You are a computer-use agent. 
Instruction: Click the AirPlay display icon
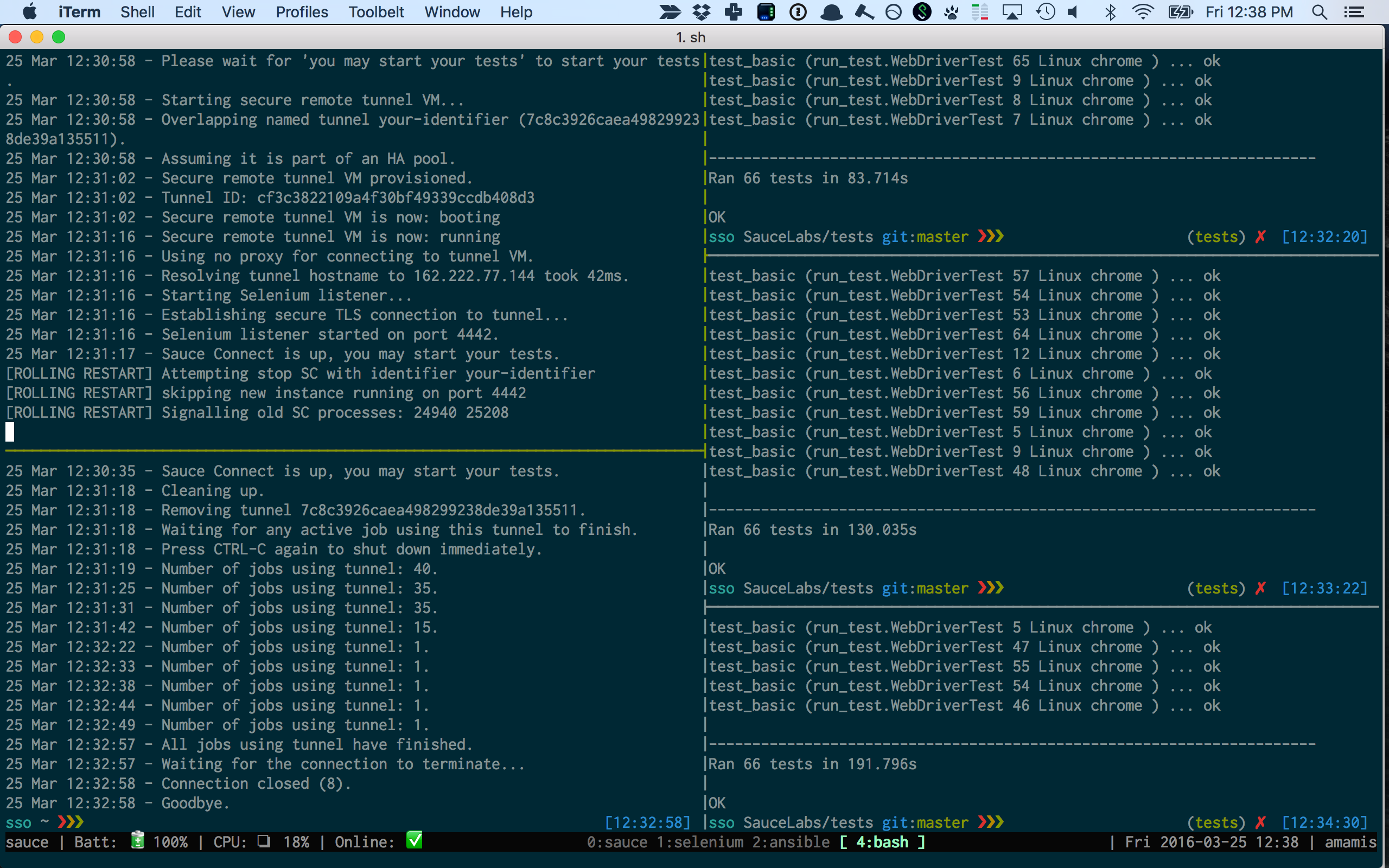(1012, 12)
